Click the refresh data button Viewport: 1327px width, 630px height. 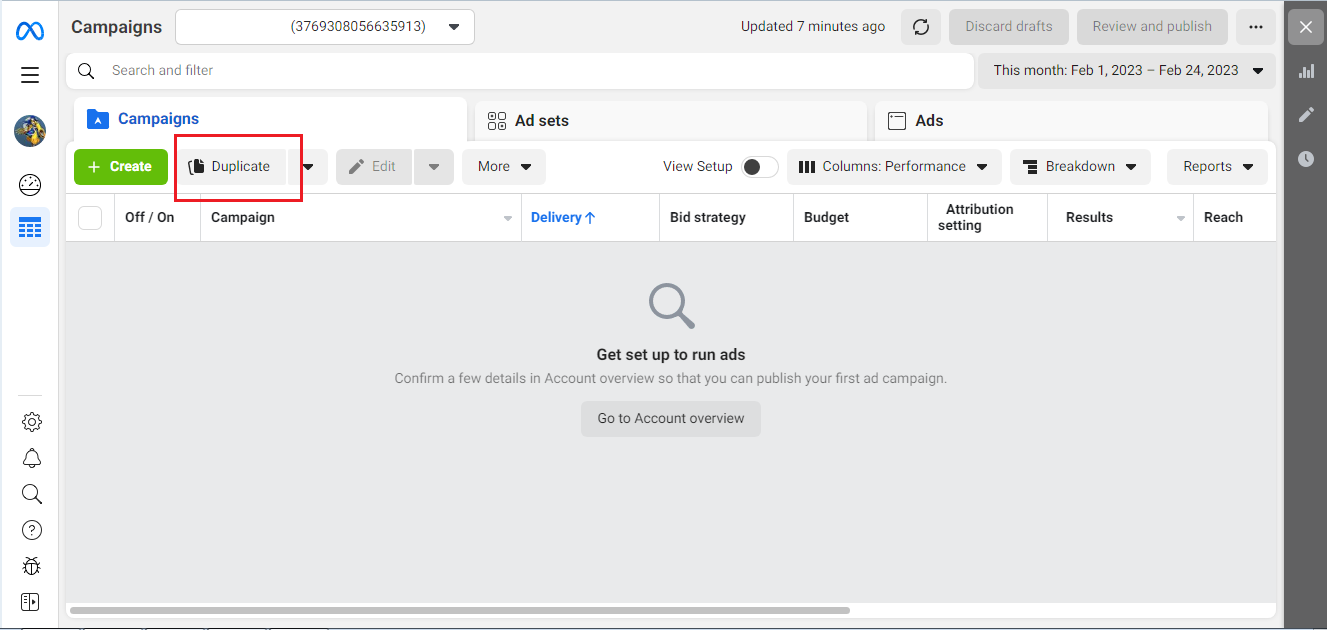(x=921, y=27)
